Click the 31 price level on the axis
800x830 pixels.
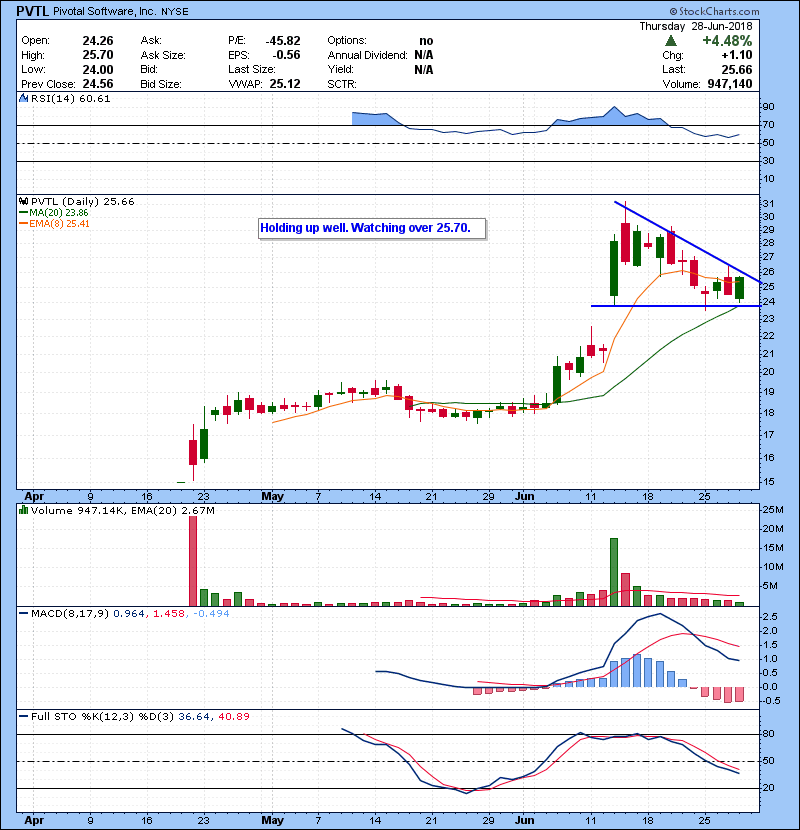click(x=768, y=204)
